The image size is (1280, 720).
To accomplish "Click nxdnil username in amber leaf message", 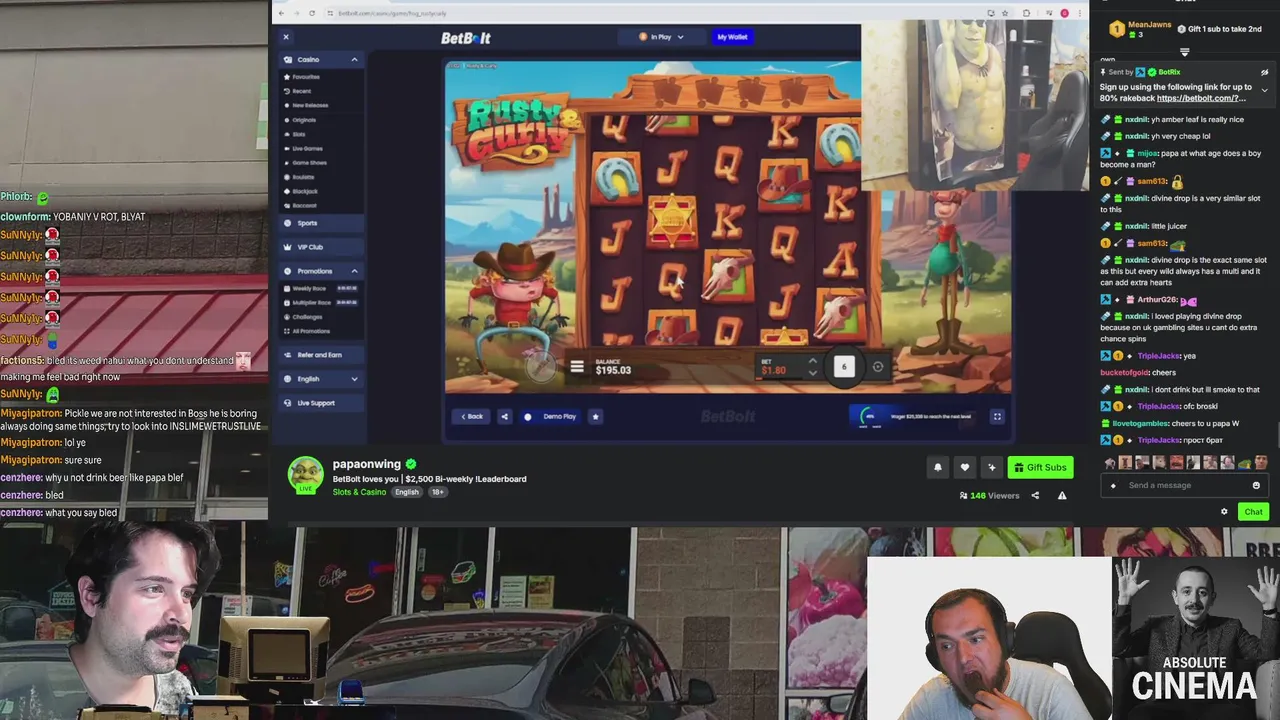I will [1136, 120].
